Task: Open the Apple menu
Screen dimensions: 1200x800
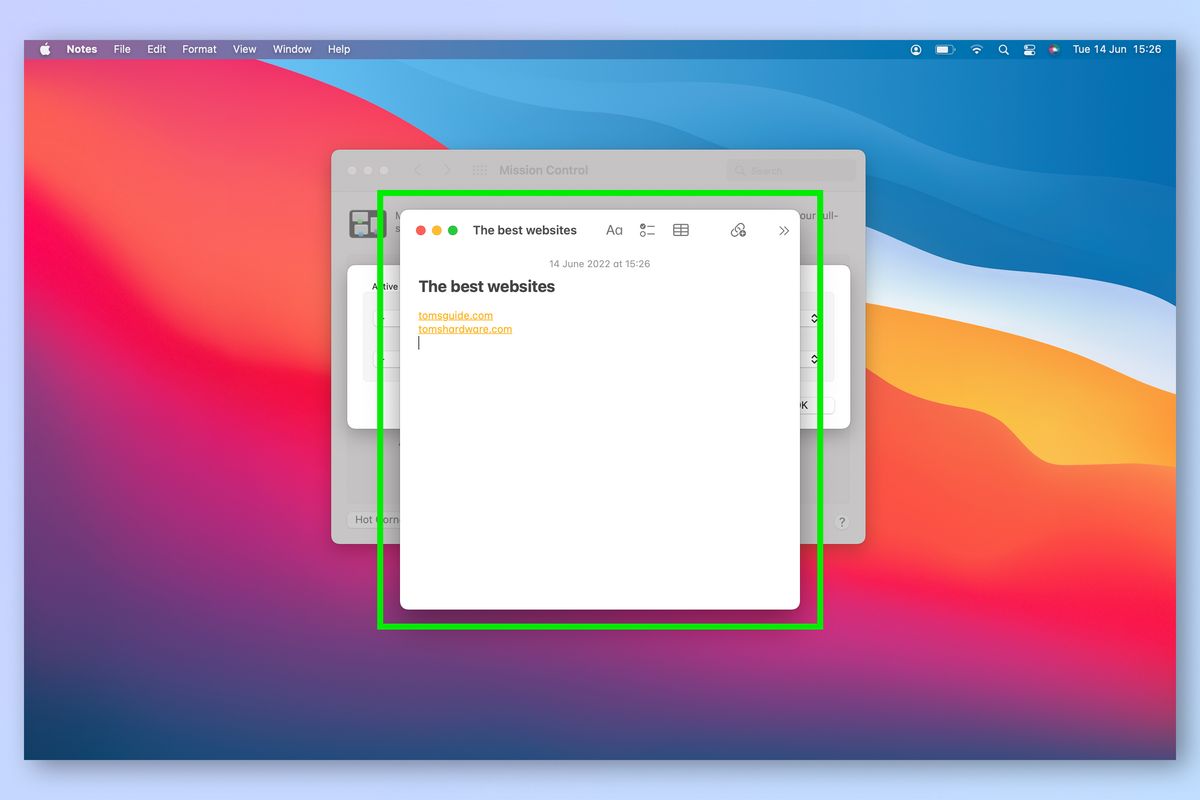Action: click(x=45, y=49)
